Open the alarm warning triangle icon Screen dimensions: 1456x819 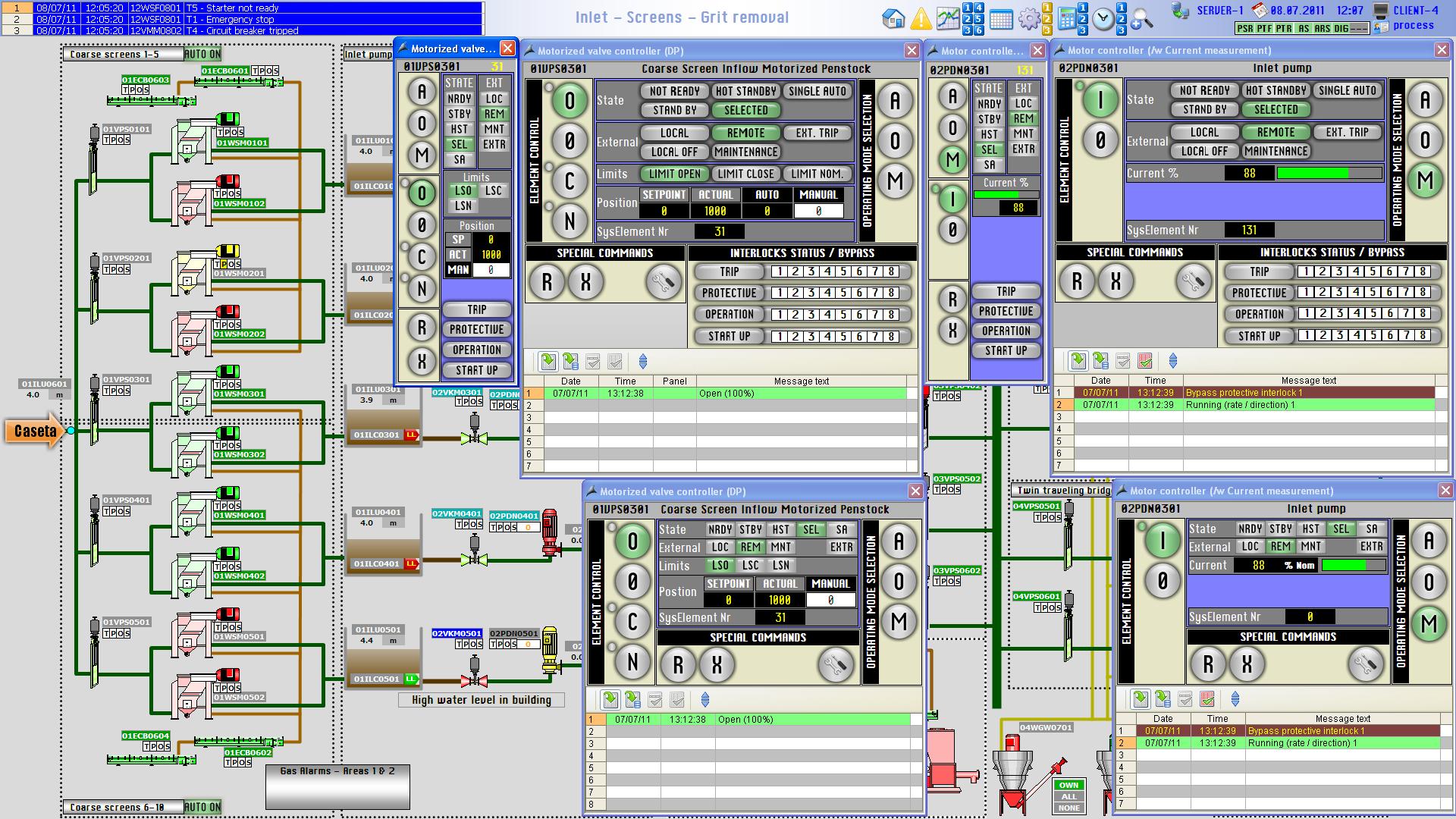click(x=921, y=18)
